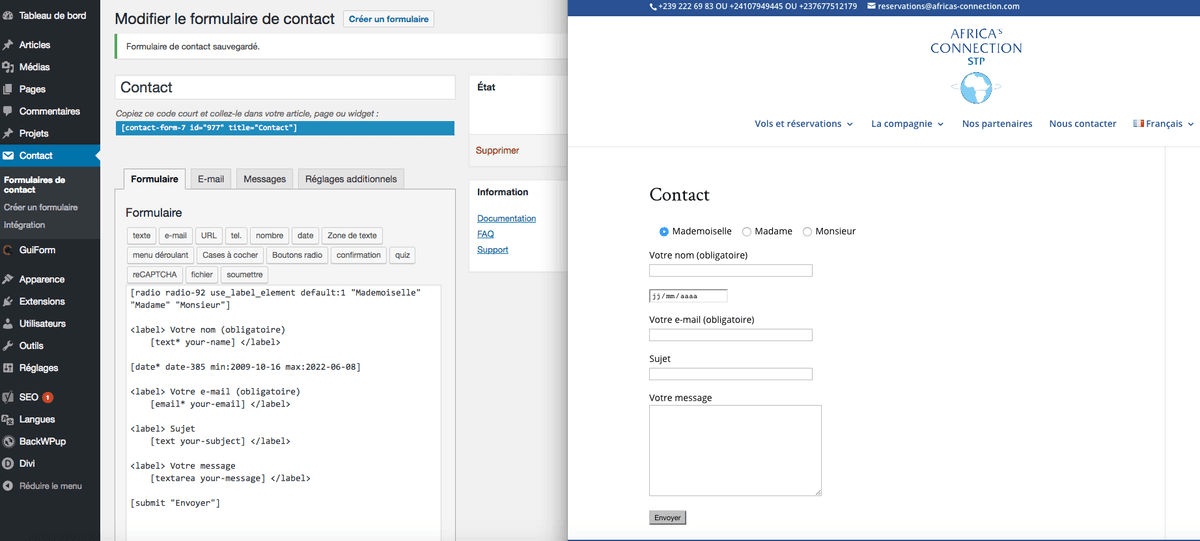This screenshot has width=1200, height=541.
Task: Insert a confirmation tag
Action: (x=359, y=255)
